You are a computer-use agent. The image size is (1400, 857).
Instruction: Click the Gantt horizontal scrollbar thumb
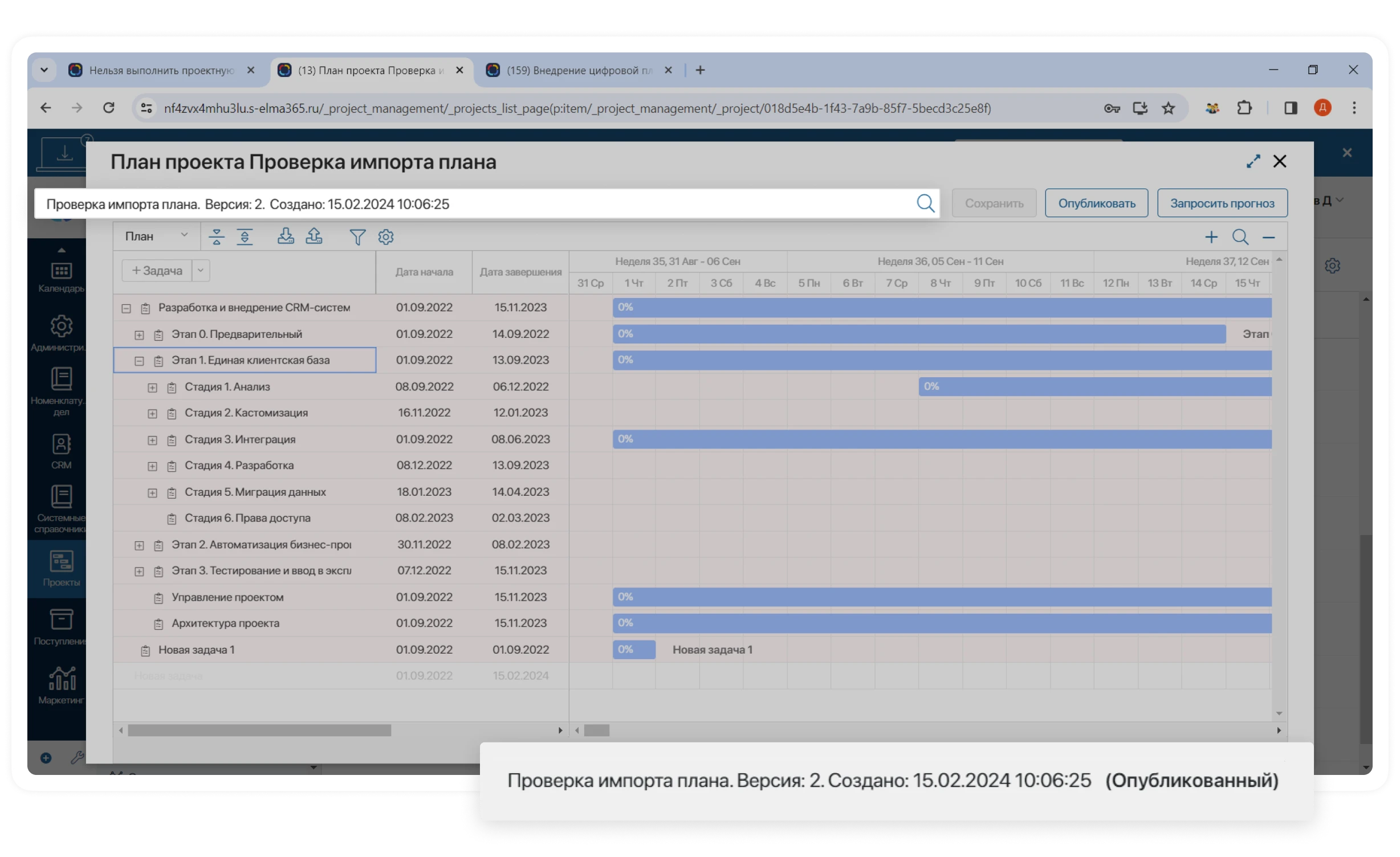(596, 731)
